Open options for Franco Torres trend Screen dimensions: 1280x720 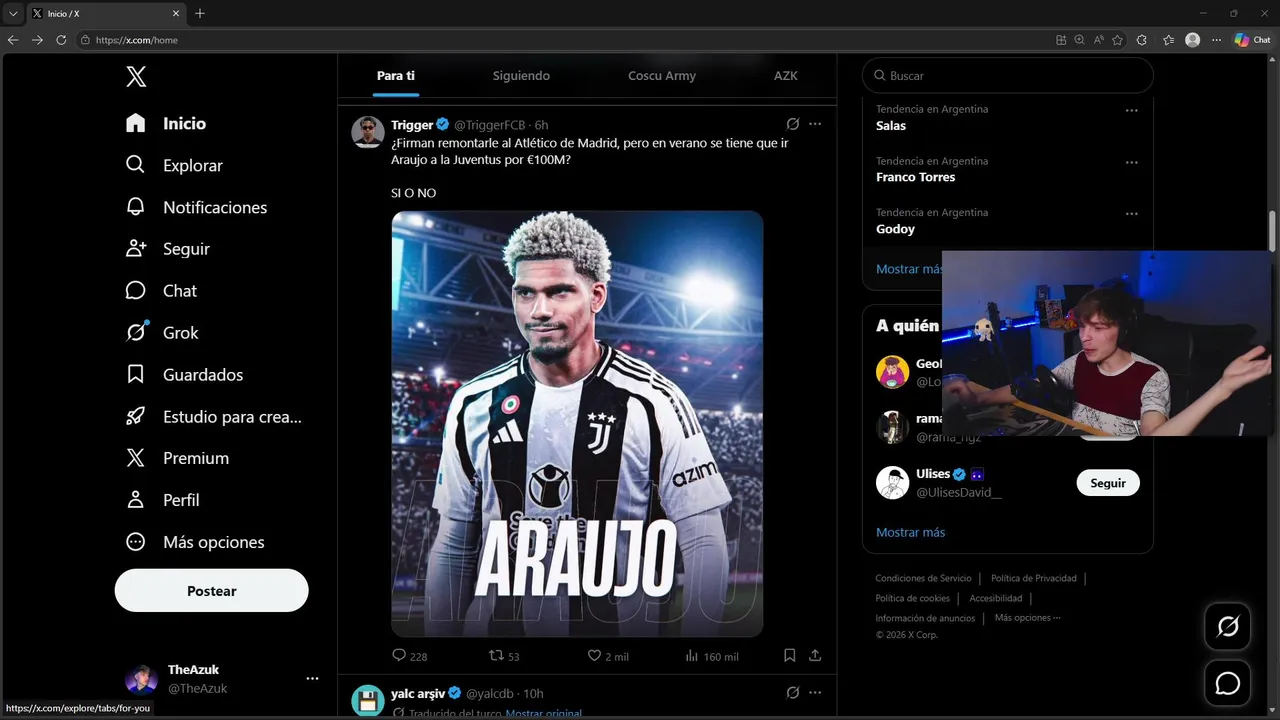[x=1131, y=162]
